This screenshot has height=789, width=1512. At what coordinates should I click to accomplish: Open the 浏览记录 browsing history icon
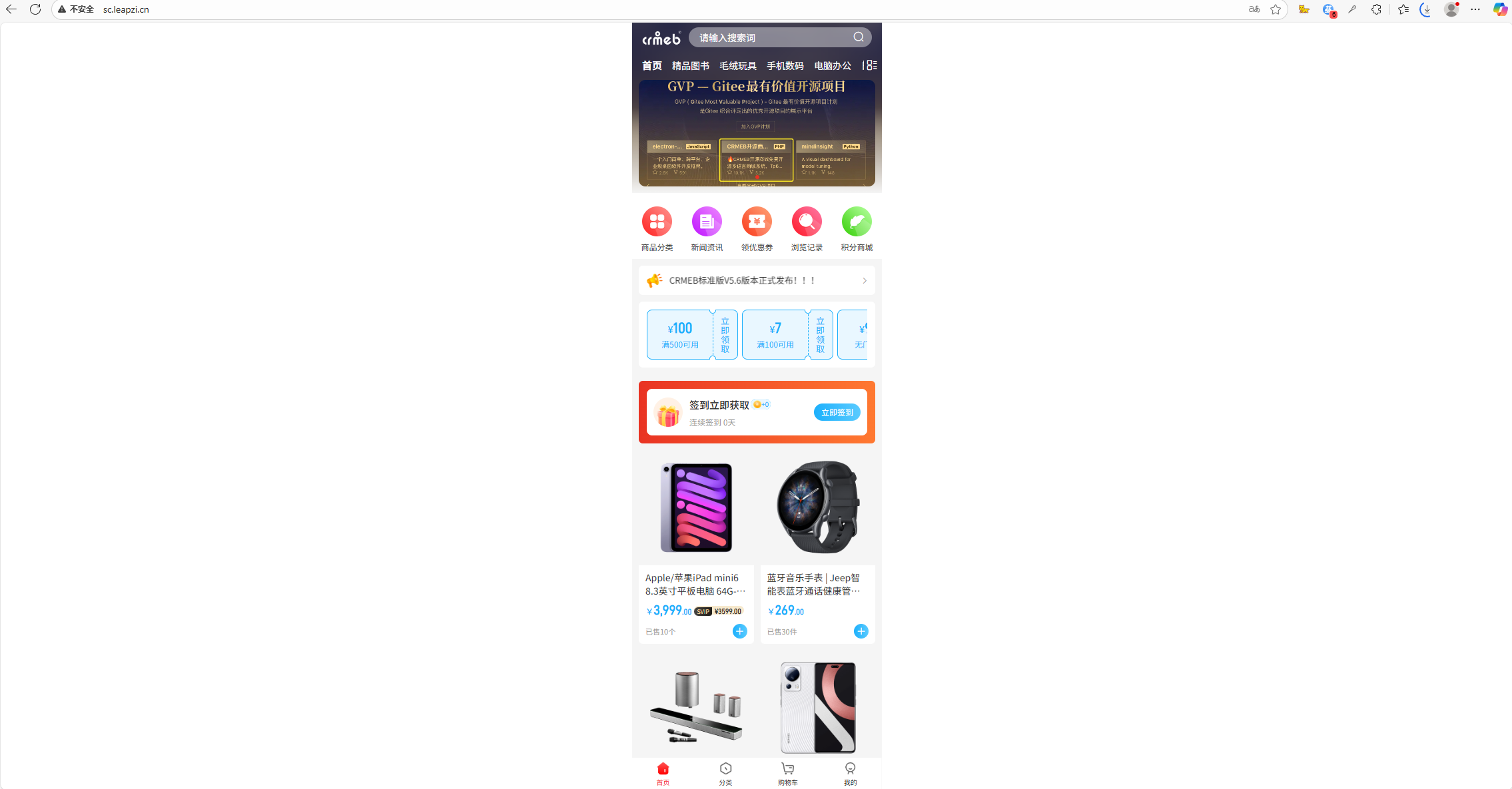tap(807, 222)
